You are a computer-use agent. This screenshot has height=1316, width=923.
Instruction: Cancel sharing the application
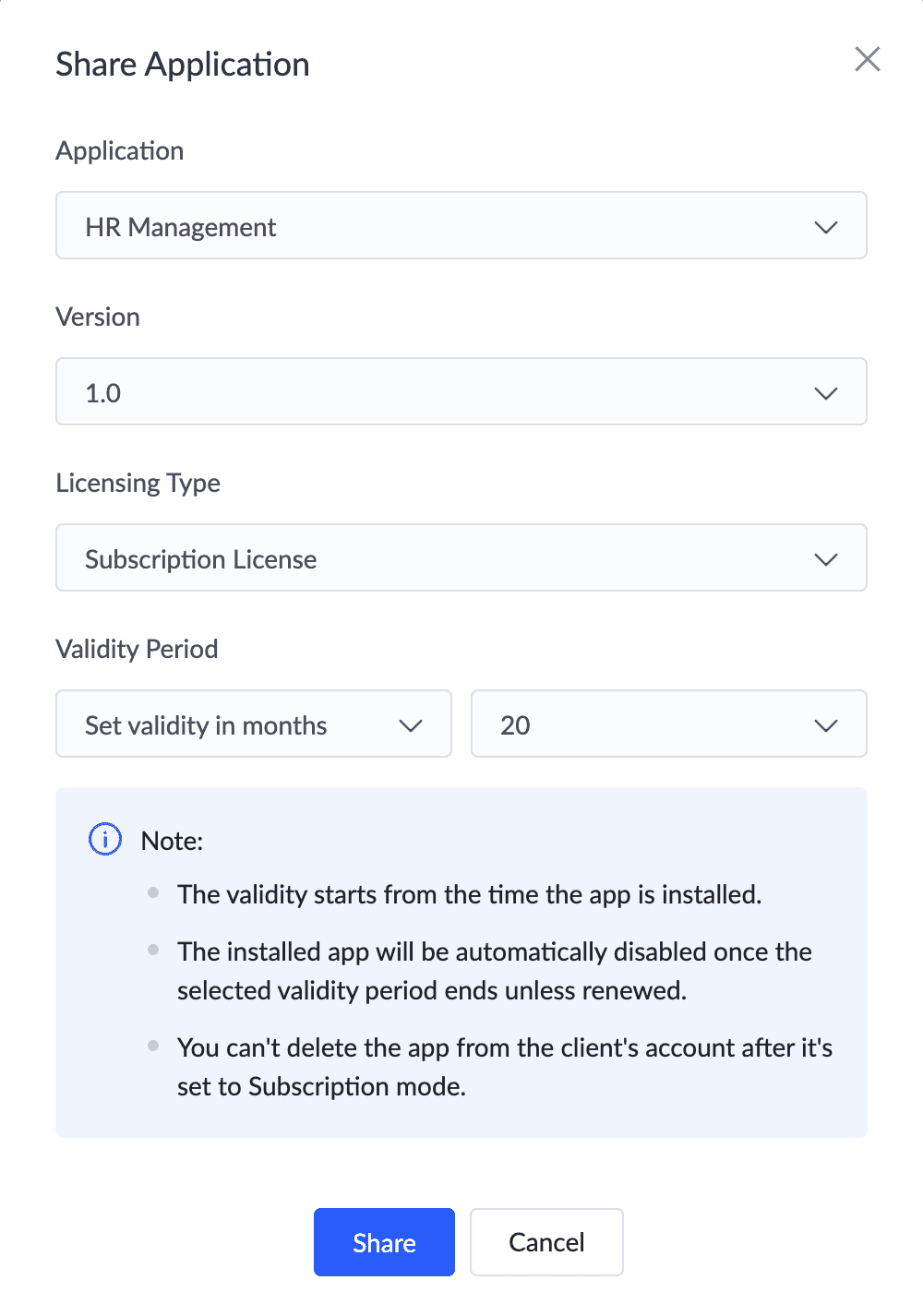click(x=546, y=1242)
